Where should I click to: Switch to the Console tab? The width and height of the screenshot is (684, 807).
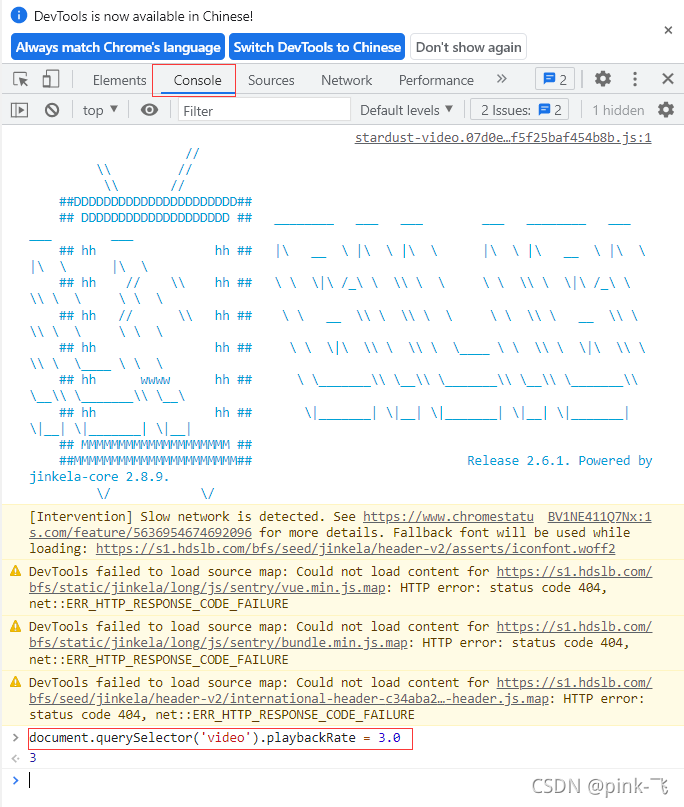pyautogui.click(x=197, y=80)
